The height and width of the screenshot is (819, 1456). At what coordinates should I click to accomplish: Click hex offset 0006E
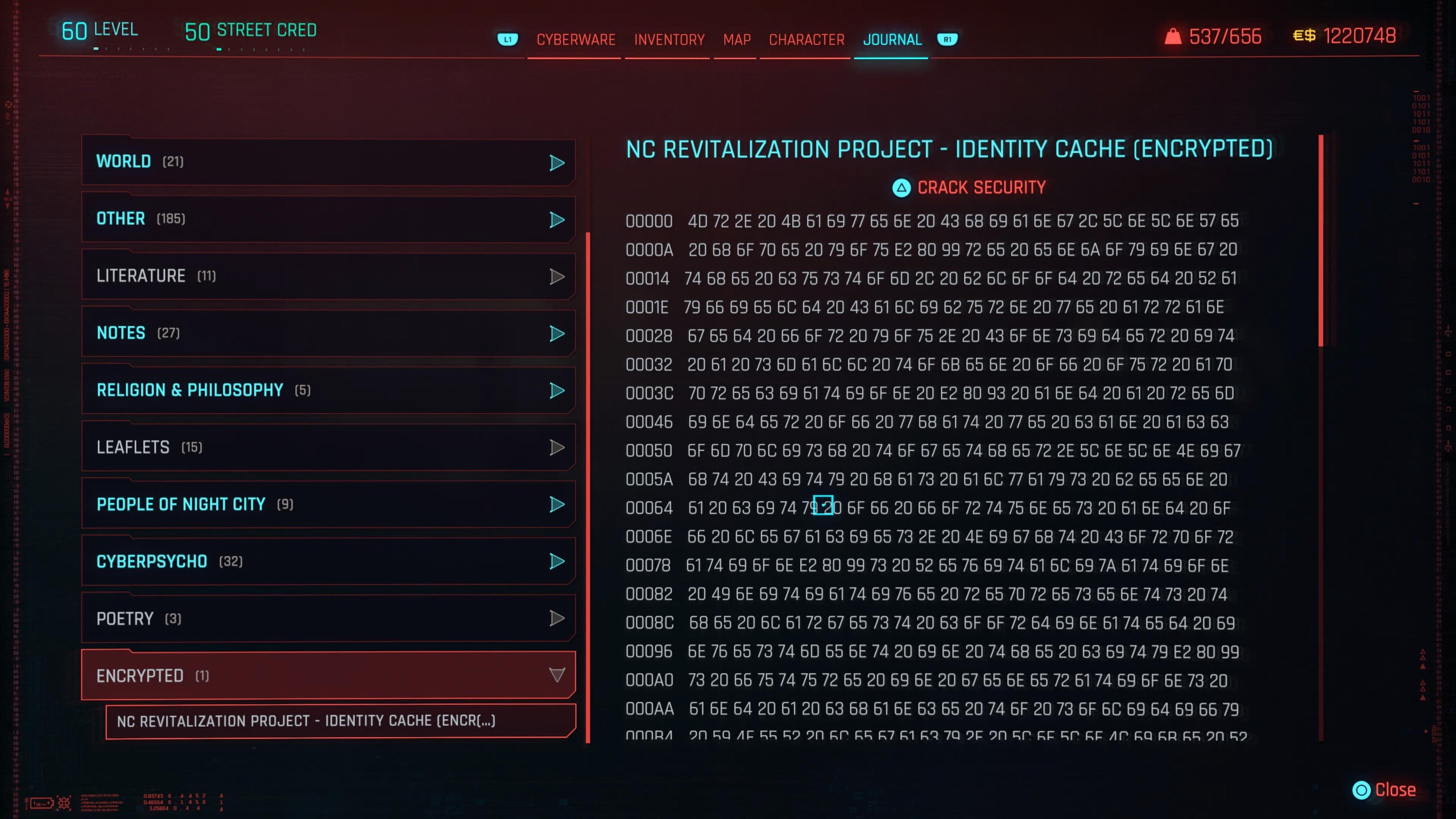(x=648, y=537)
